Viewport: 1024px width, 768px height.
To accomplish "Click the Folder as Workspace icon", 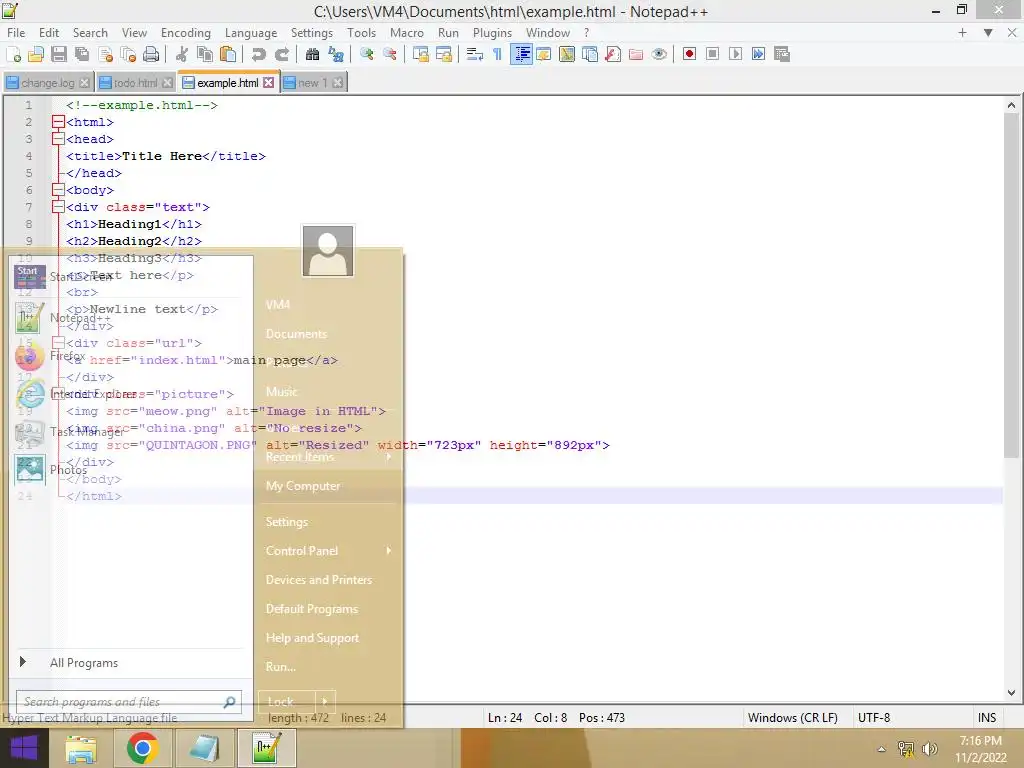I will pos(635,54).
